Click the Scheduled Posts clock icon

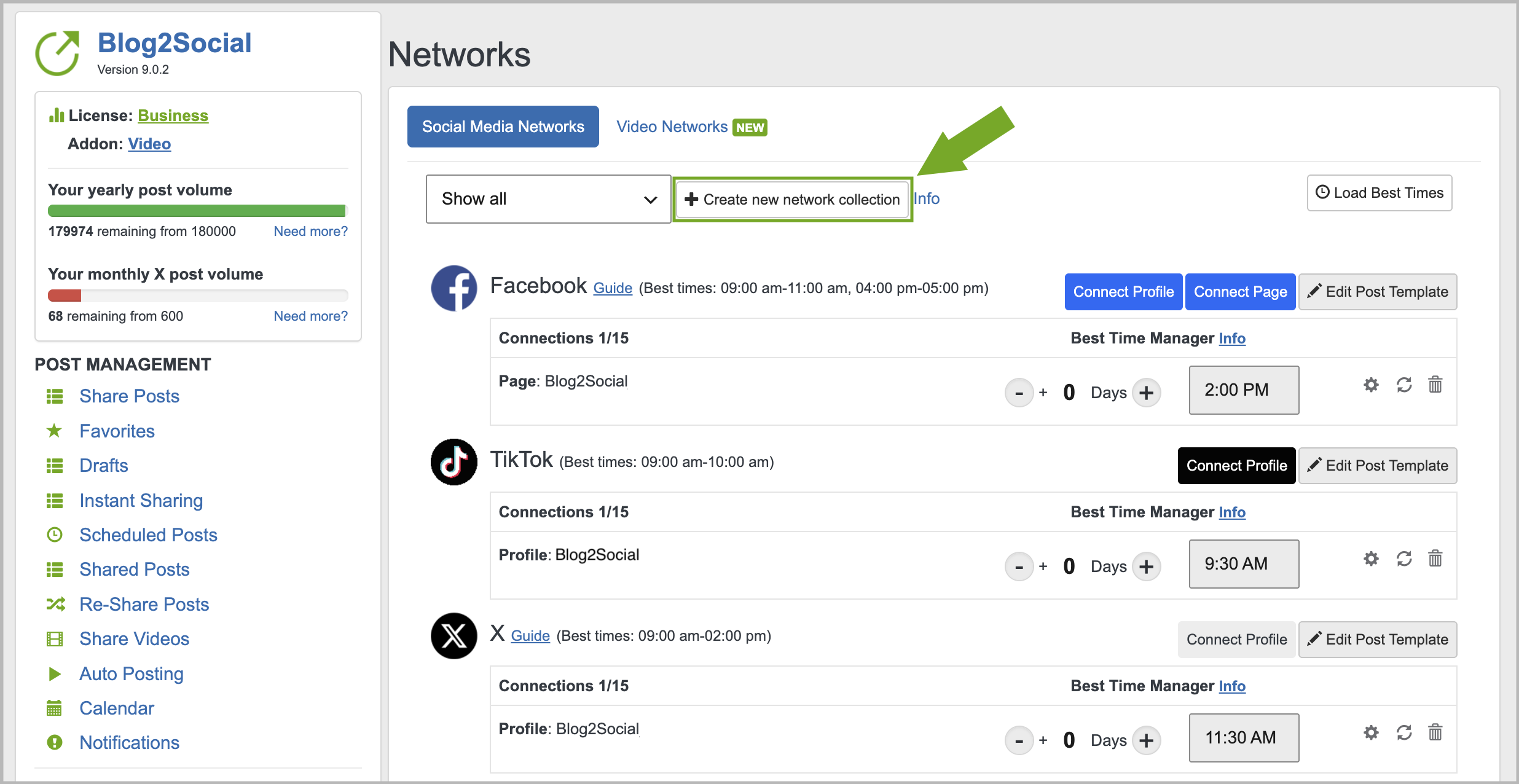pyautogui.click(x=55, y=535)
